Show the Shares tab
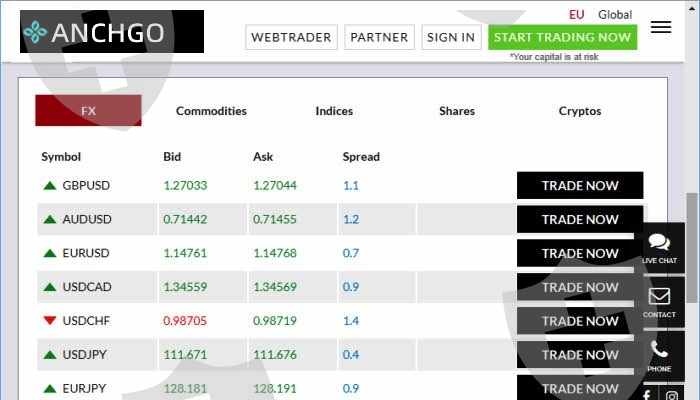700x400 pixels. click(457, 111)
